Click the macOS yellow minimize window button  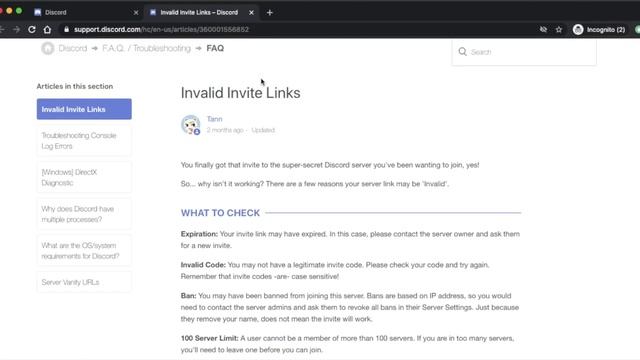tap(9, 11)
